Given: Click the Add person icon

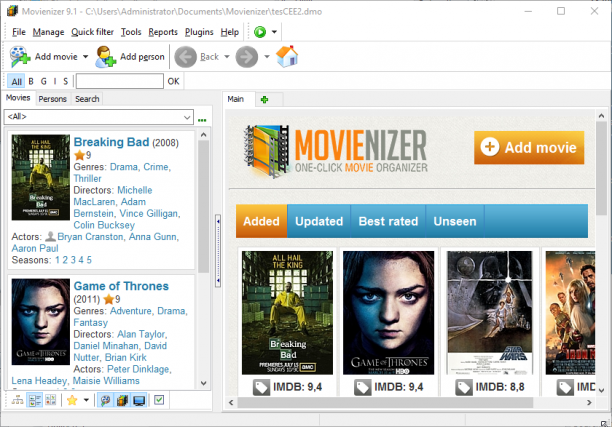Looking at the screenshot, I should (x=105, y=57).
